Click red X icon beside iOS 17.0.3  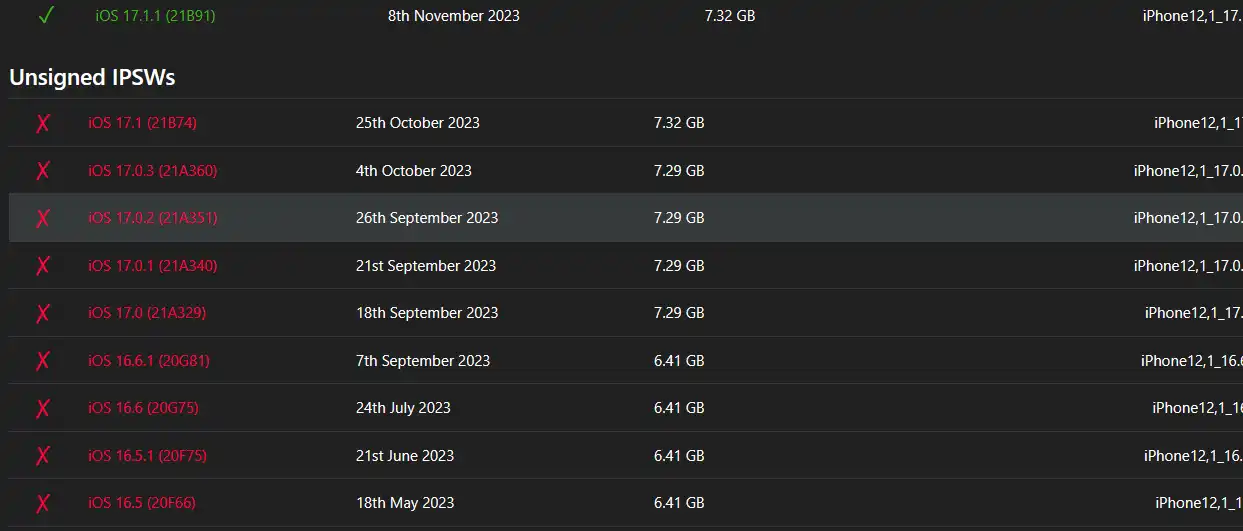[x=43, y=171]
